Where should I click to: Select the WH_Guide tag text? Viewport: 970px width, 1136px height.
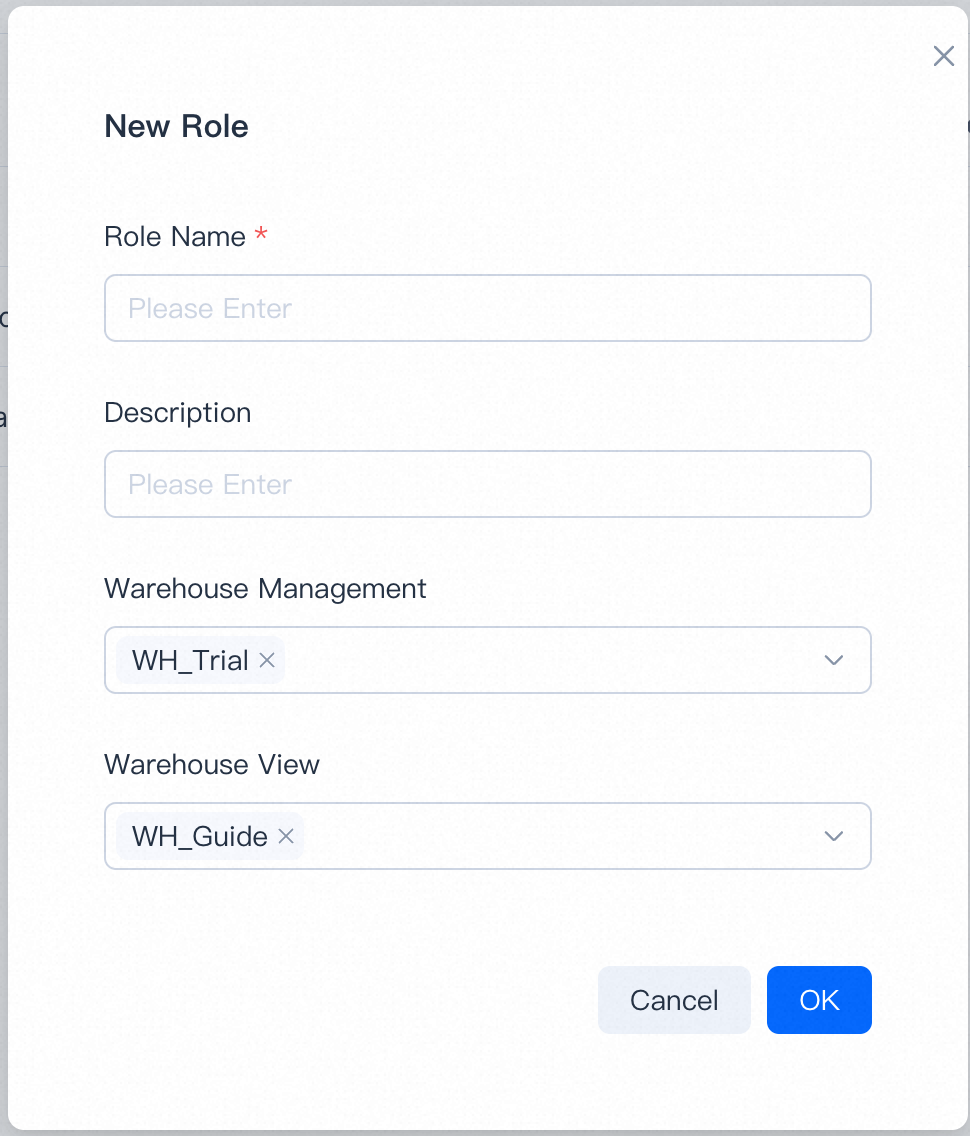(x=199, y=836)
